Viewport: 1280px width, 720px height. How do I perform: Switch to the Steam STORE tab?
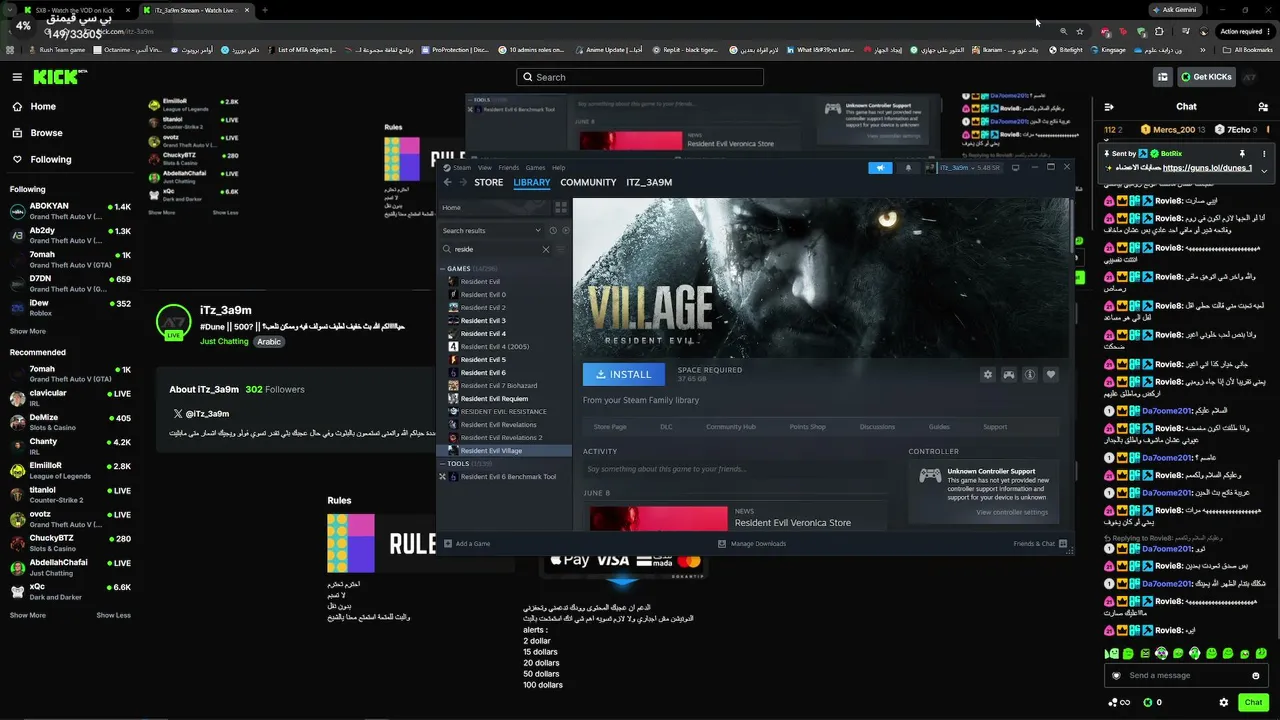pyautogui.click(x=489, y=183)
